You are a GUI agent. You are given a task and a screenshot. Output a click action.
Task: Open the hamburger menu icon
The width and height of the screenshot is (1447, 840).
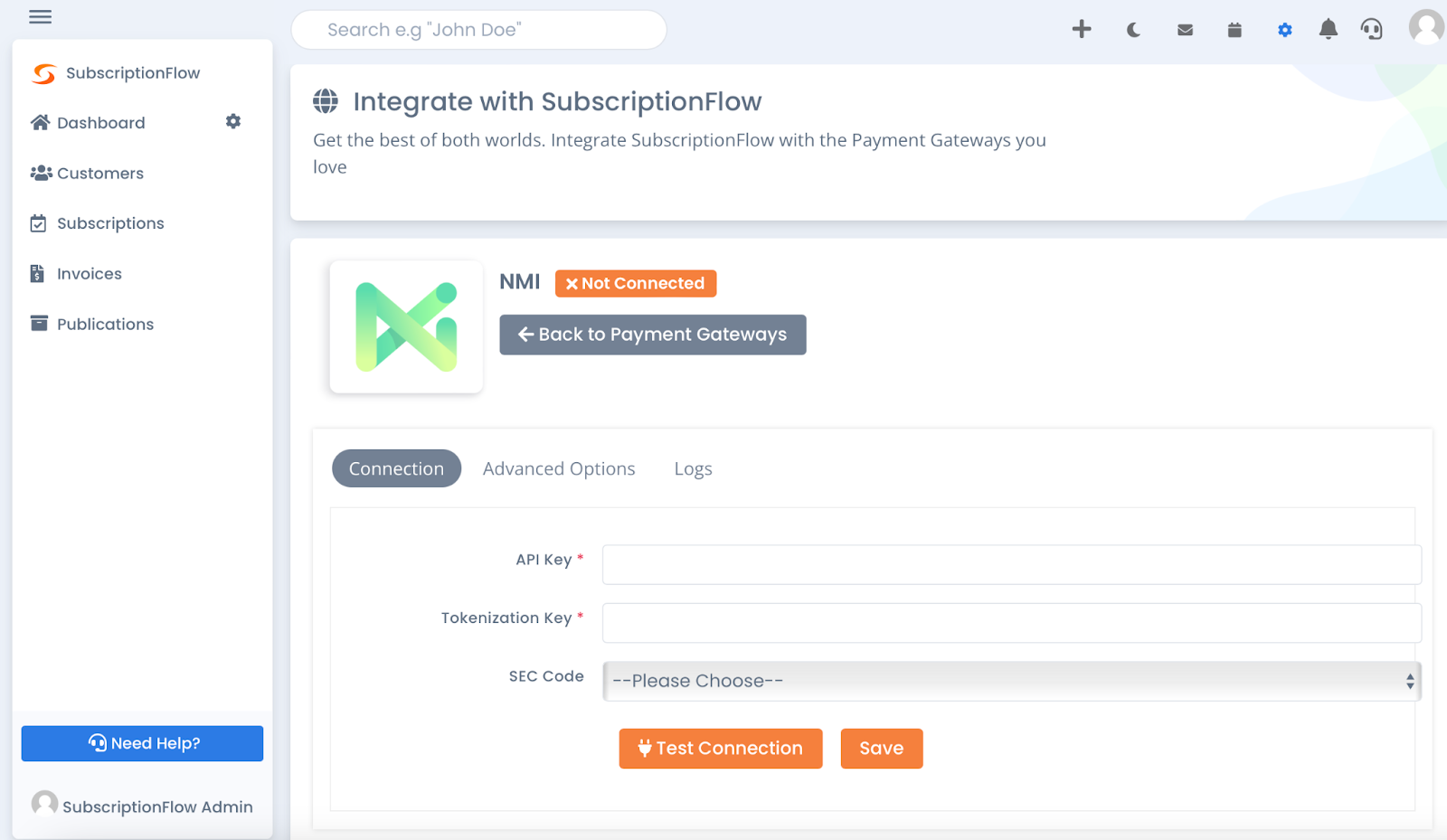pyautogui.click(x=40, y=16)
